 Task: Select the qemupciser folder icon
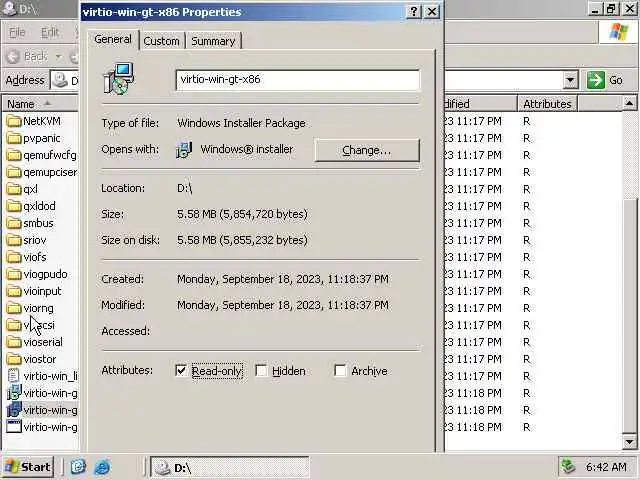(14, 172)
